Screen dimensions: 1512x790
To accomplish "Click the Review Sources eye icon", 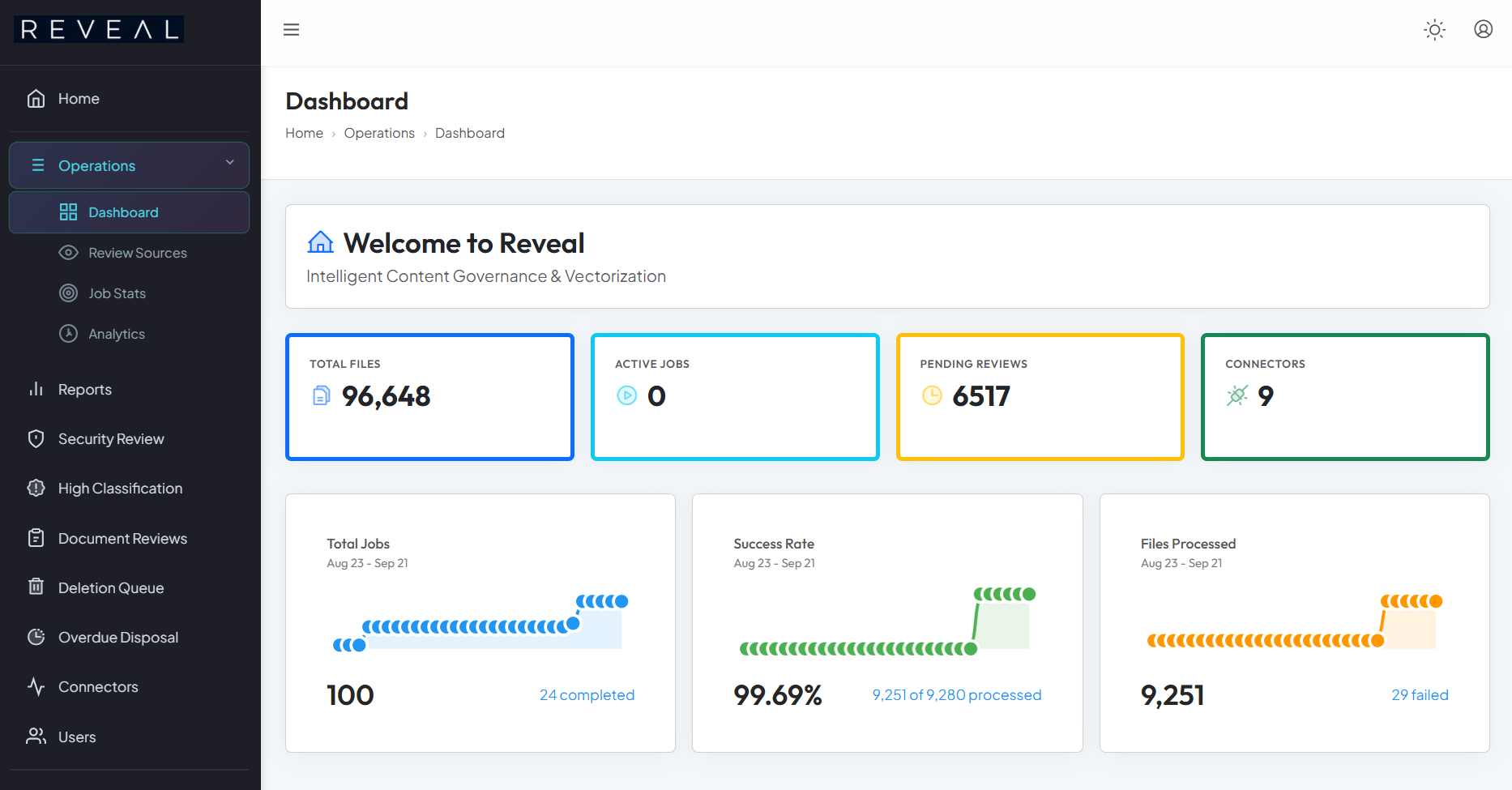I will tap(68, 253).
